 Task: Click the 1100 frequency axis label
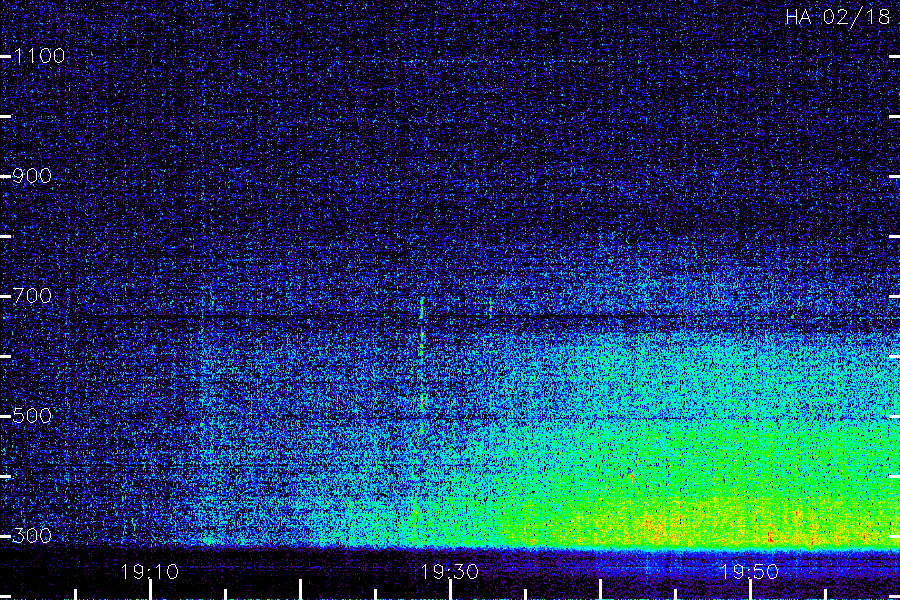[x=39, y=56]
